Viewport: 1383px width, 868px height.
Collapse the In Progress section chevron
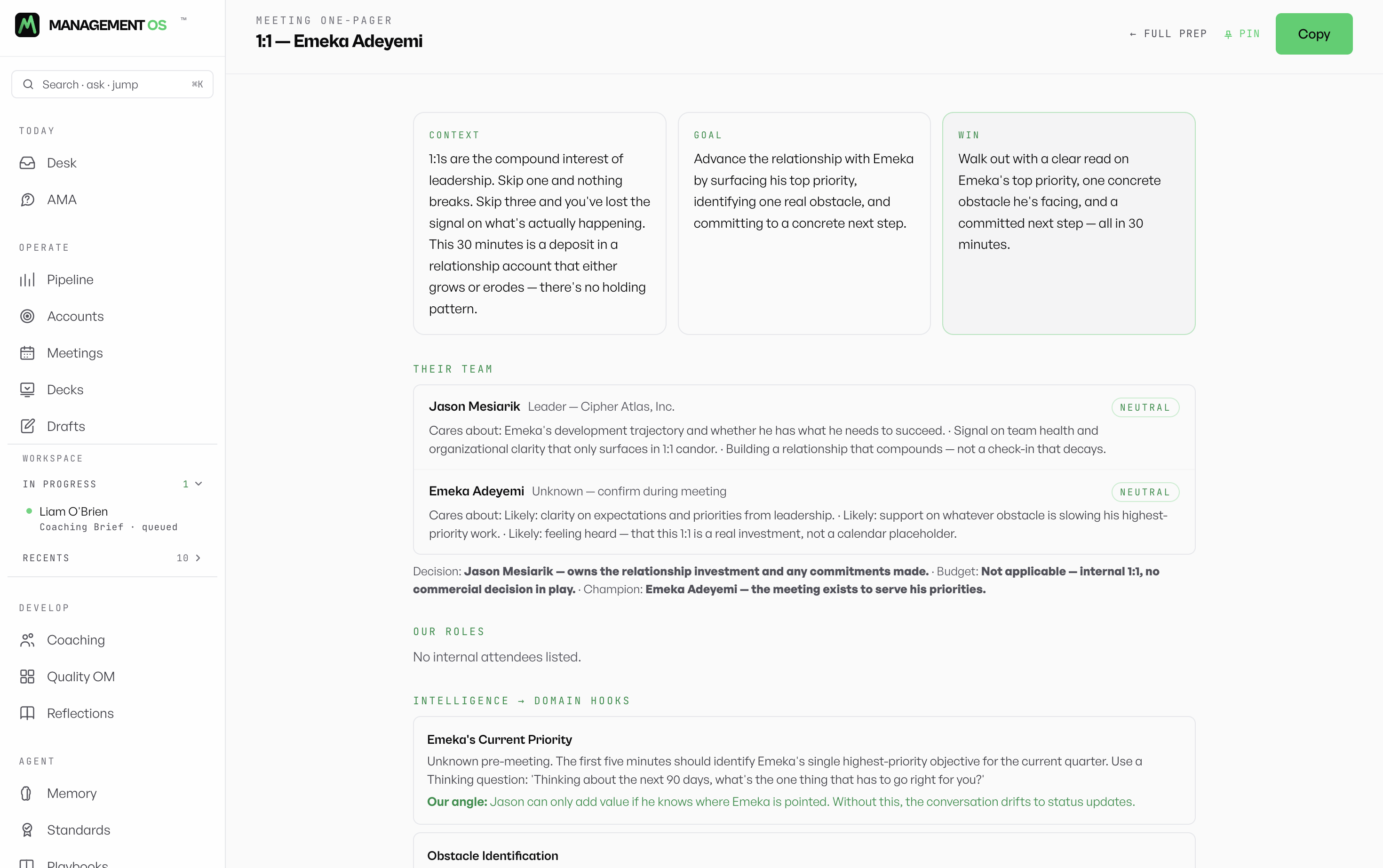click(199, 484)
